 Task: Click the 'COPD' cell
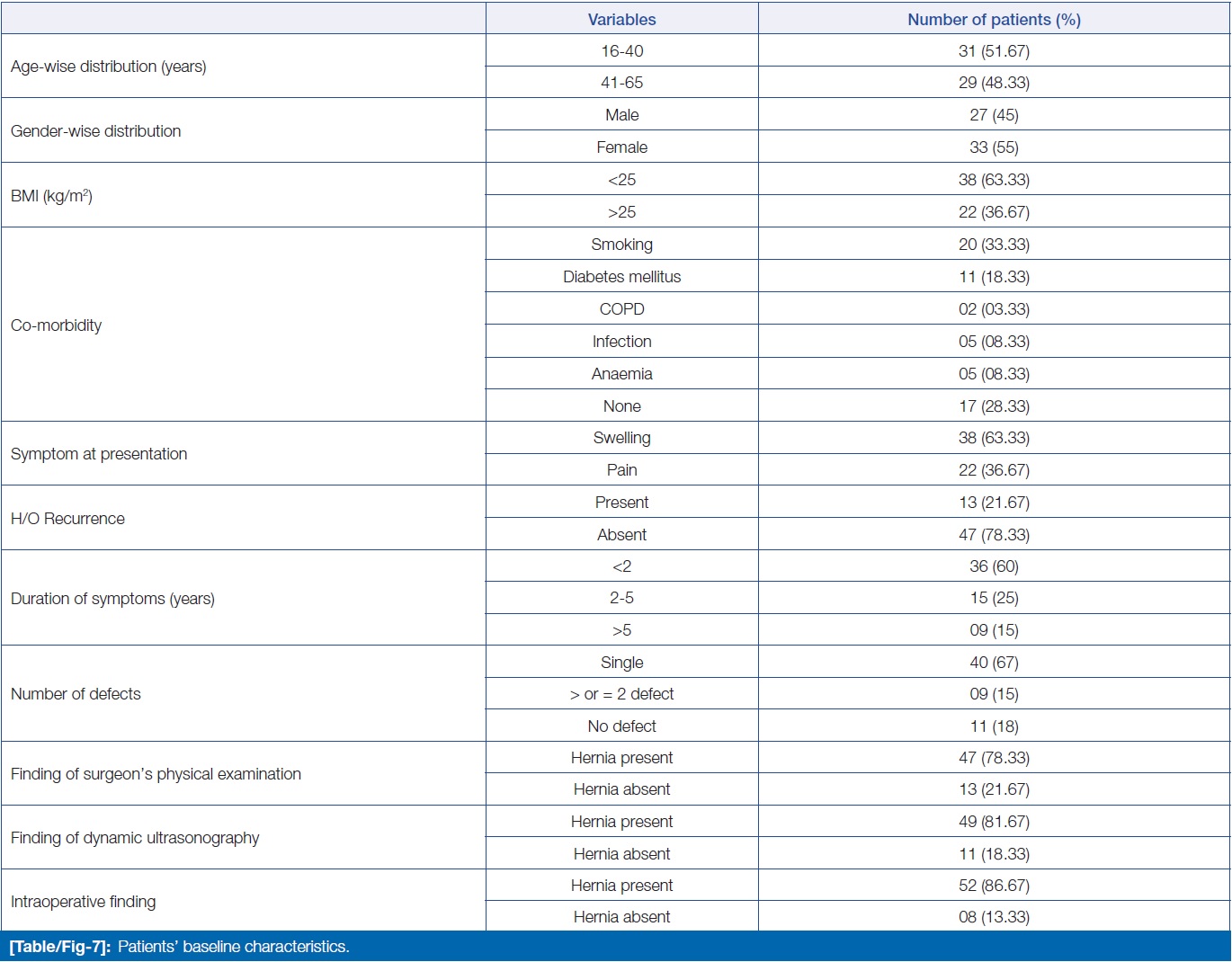tap(621, 309)
